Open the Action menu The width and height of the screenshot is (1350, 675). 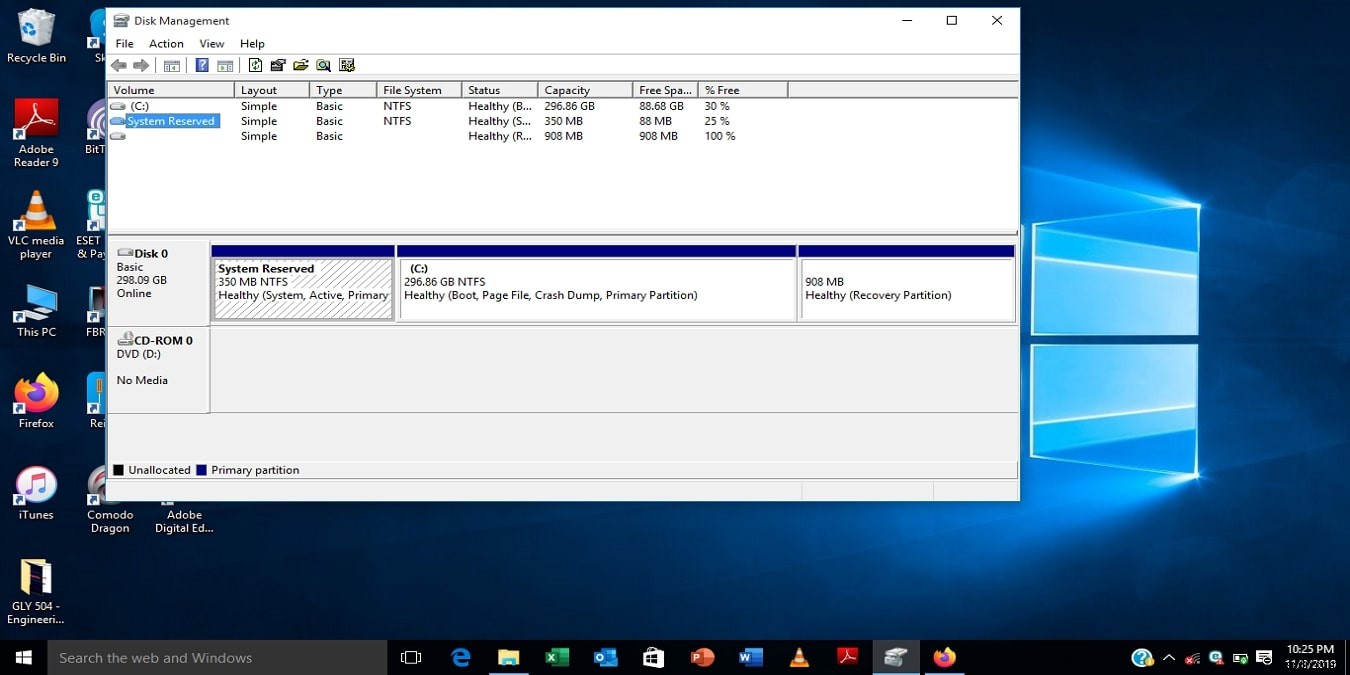point(166,43)
